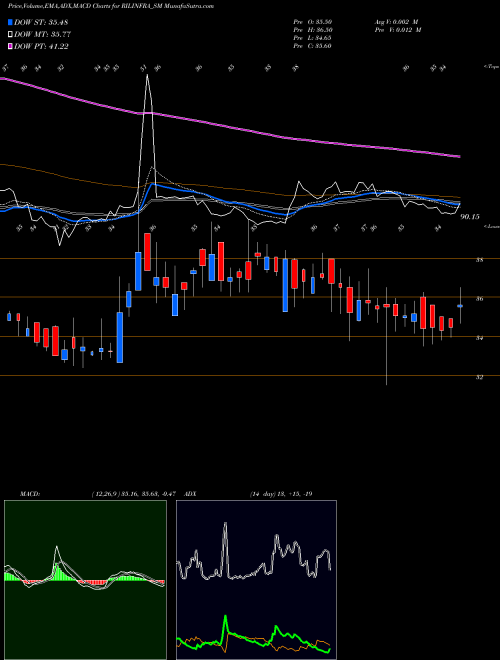Click the '<Lows' label at the right edge

[x=491, y=226]
